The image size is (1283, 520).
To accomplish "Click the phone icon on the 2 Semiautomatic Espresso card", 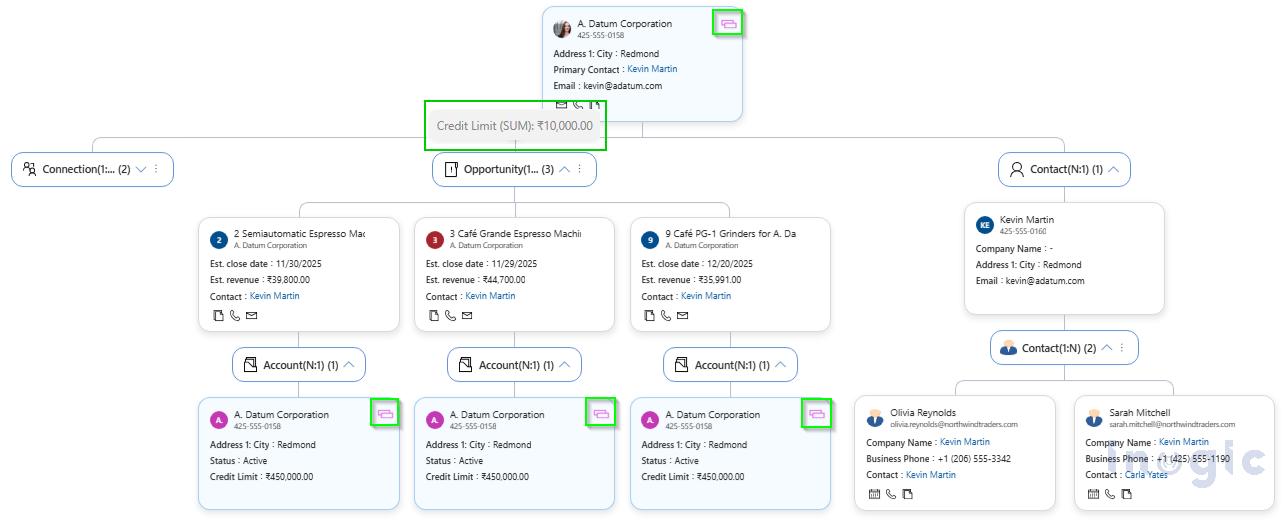I will tap(235, 316).
